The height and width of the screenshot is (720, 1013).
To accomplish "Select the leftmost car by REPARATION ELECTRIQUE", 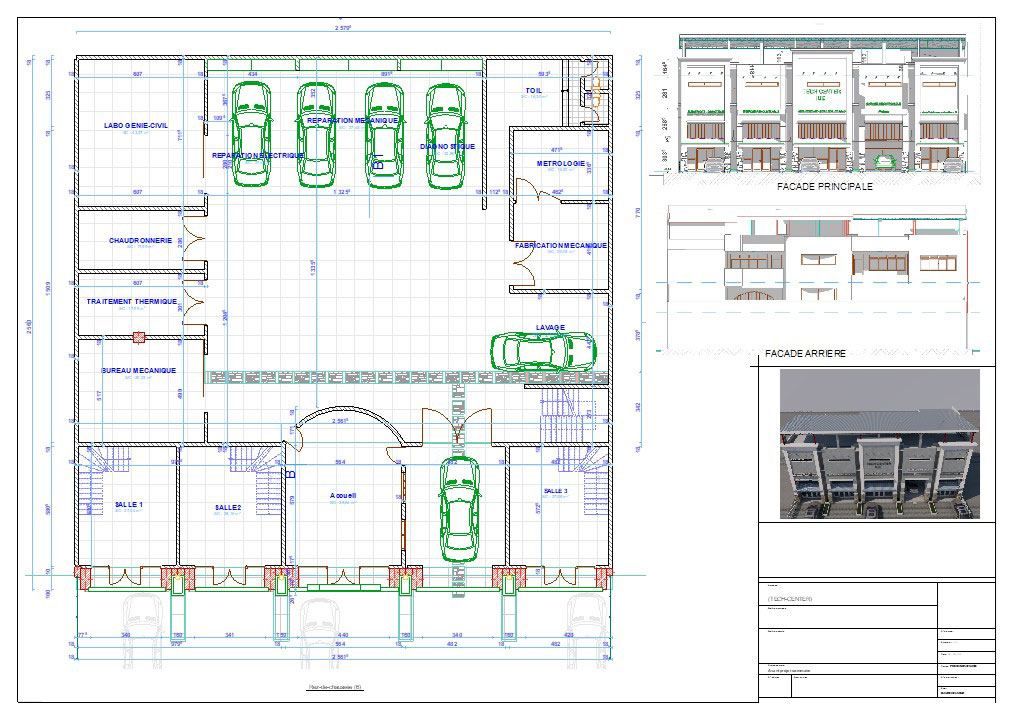I will pos(252,135).
